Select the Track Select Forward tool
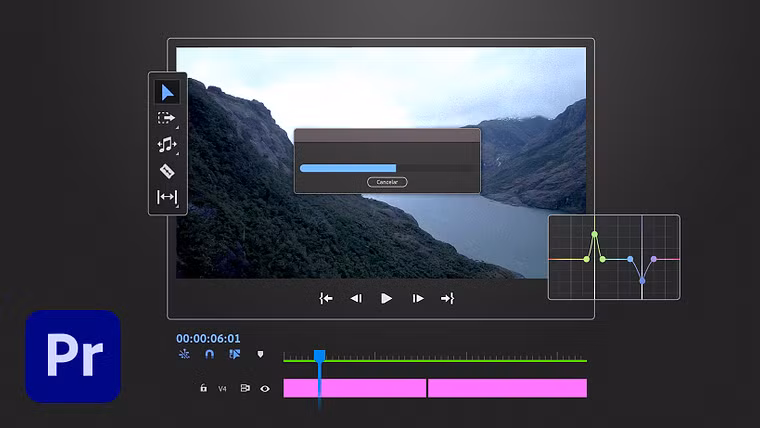 coord(166,118)
